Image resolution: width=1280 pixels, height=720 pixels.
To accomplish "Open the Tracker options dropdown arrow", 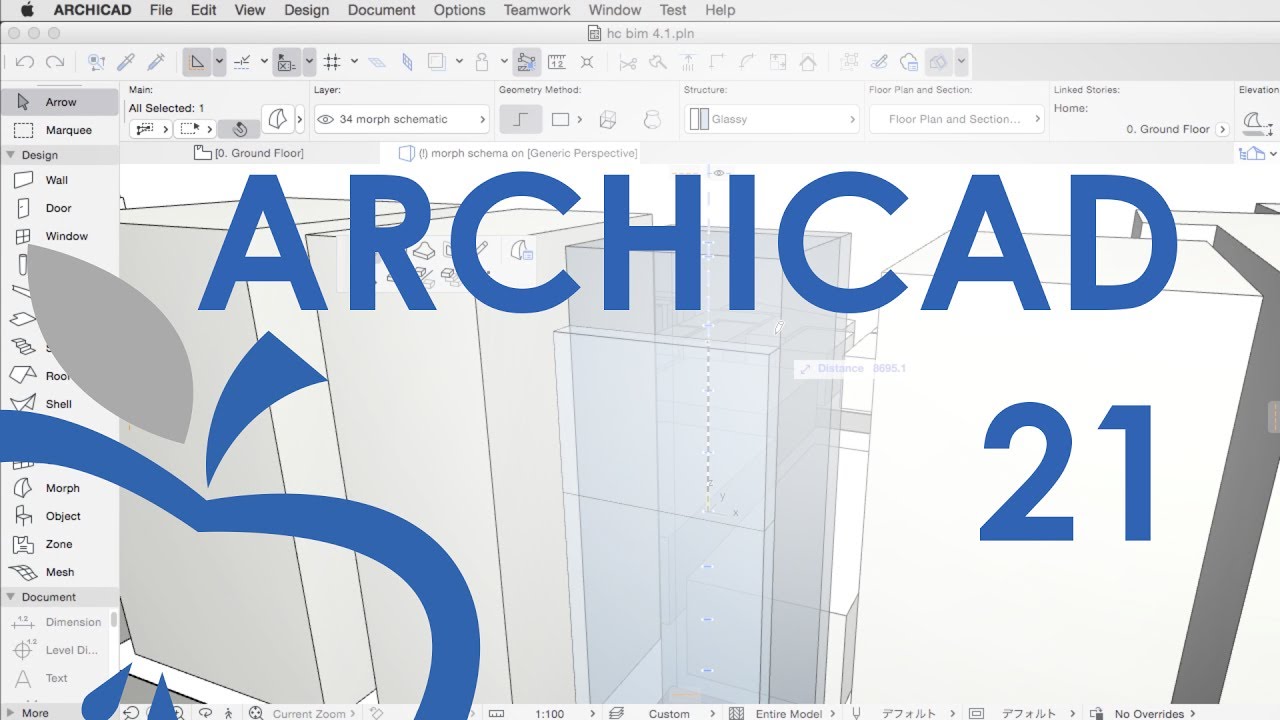I will [309, 62].
